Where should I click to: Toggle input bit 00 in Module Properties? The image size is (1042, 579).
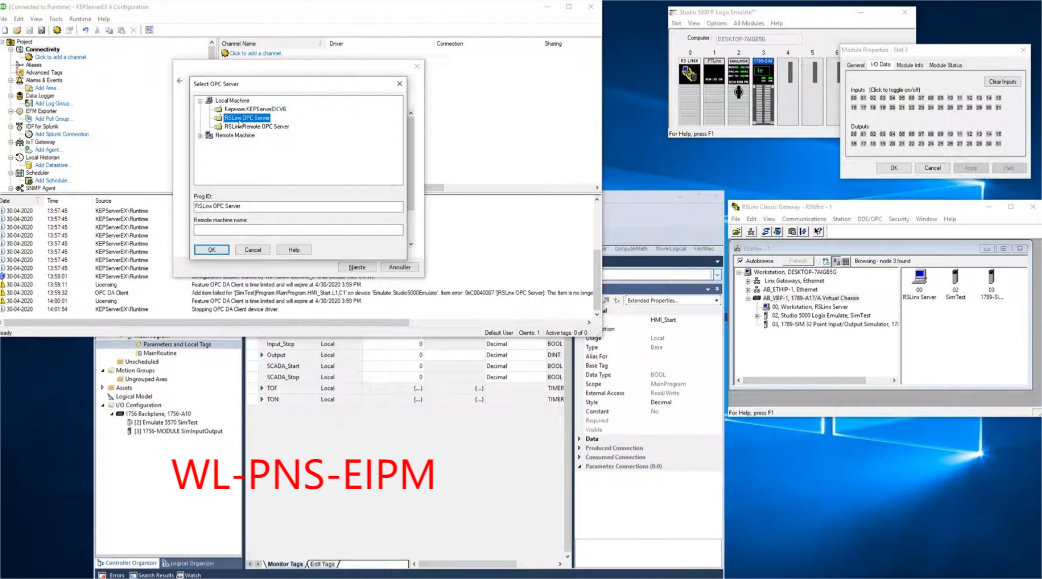[x=853, y=98]
